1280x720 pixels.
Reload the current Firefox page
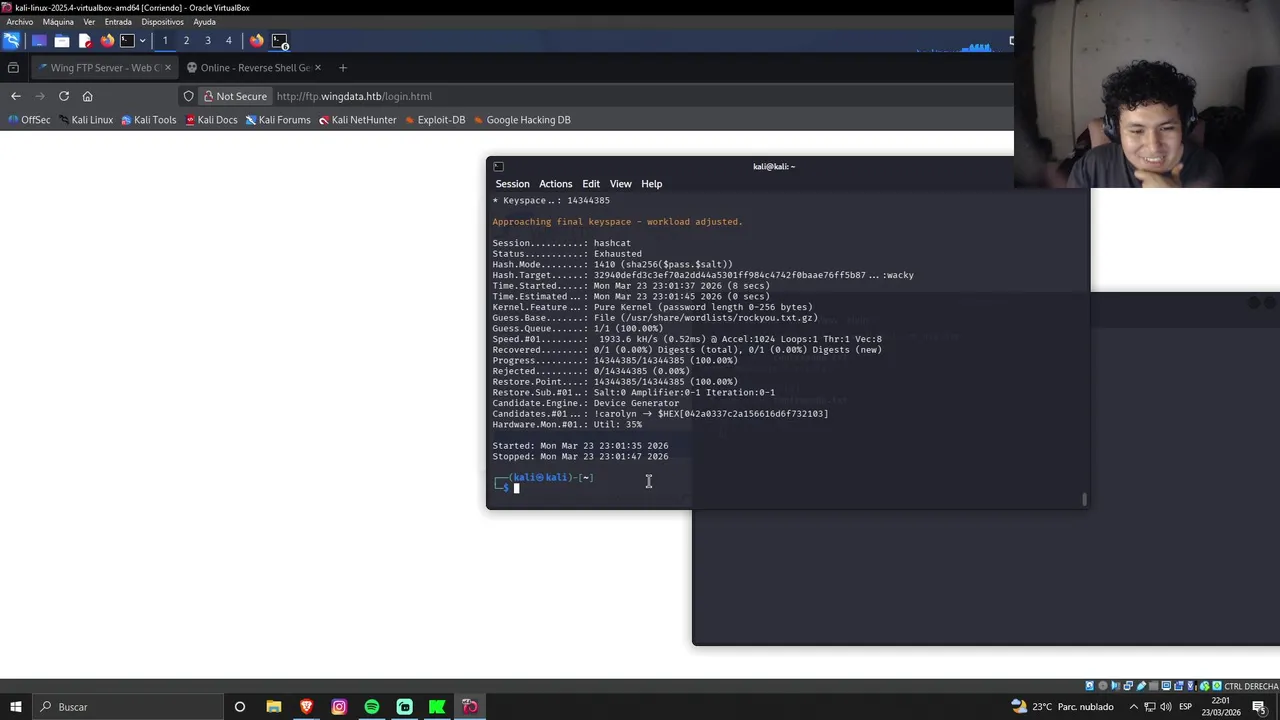pyautogui.click(x=64, y=96)
